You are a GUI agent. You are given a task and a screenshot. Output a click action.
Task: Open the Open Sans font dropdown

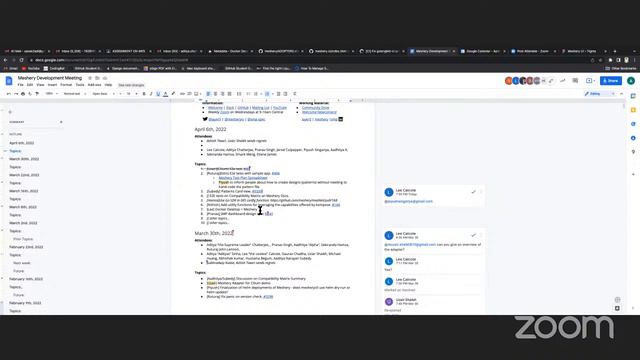(x=102, y=94)
